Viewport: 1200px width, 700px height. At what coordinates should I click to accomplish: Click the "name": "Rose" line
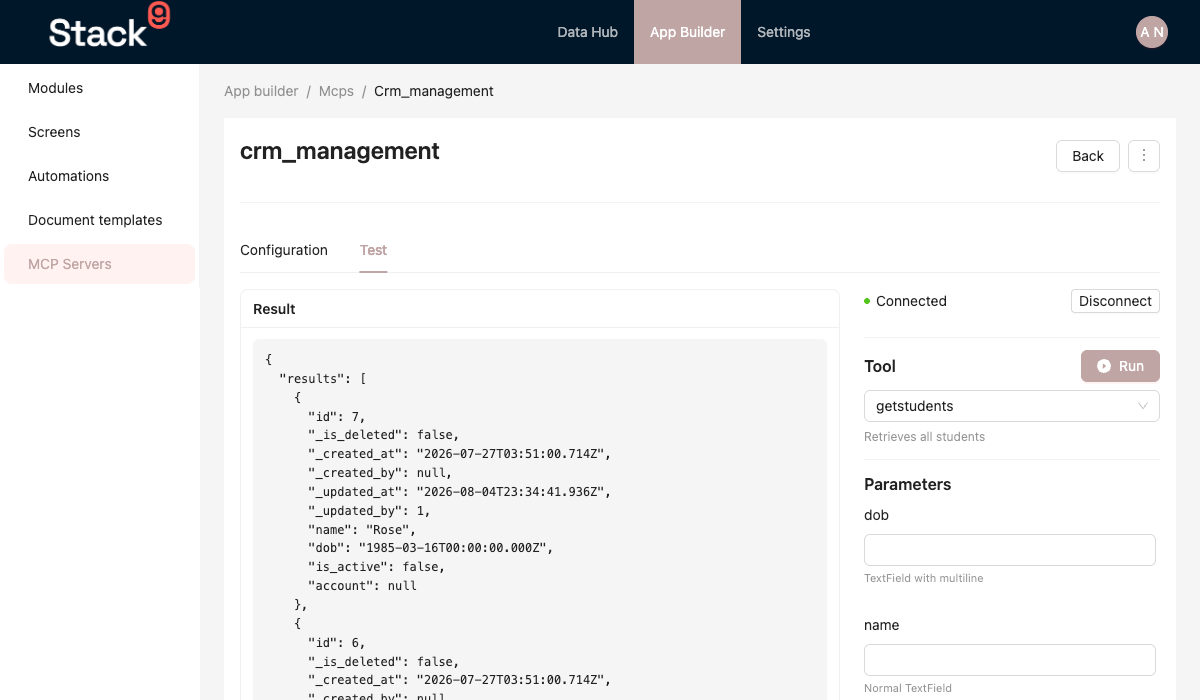(361, 529)
